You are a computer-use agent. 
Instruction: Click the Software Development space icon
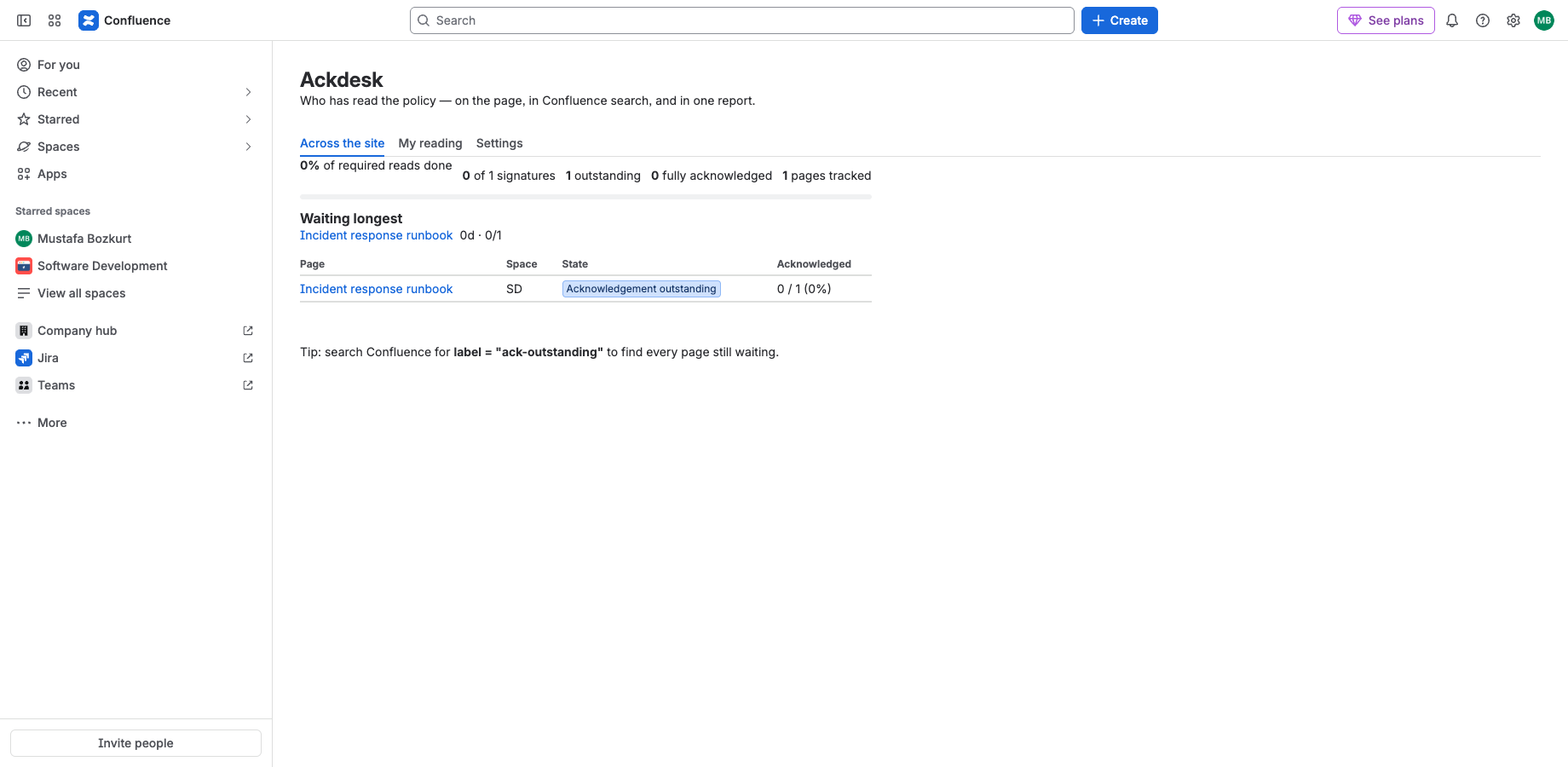click(24, 266)
